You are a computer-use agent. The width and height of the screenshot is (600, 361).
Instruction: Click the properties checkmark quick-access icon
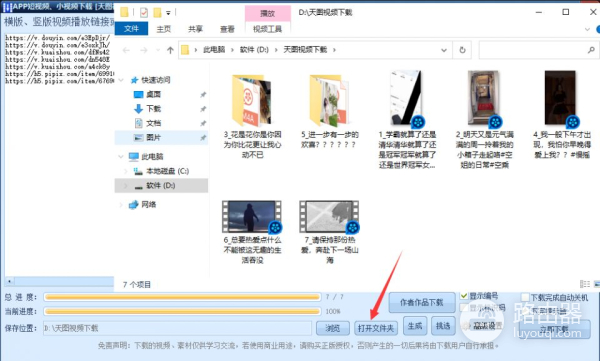coord(143,13)
